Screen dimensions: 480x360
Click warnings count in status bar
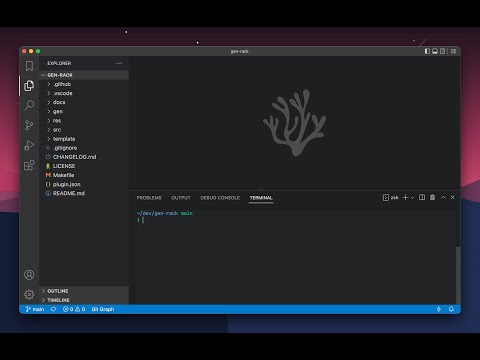(x=80, y=309)
